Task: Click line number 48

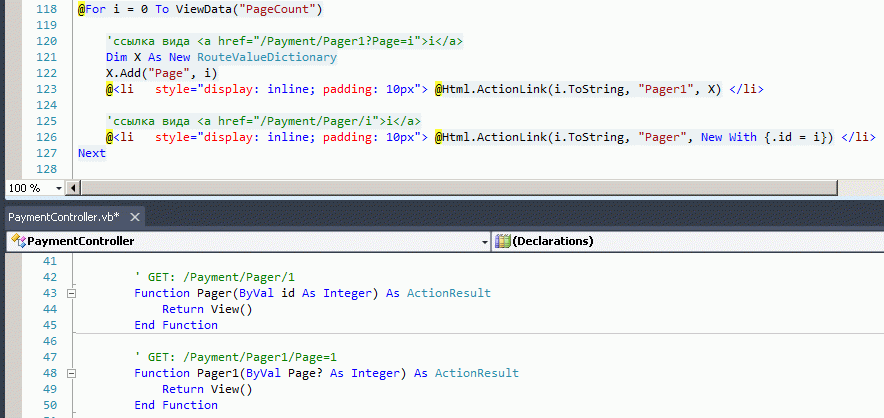Action: coord(50,373)
